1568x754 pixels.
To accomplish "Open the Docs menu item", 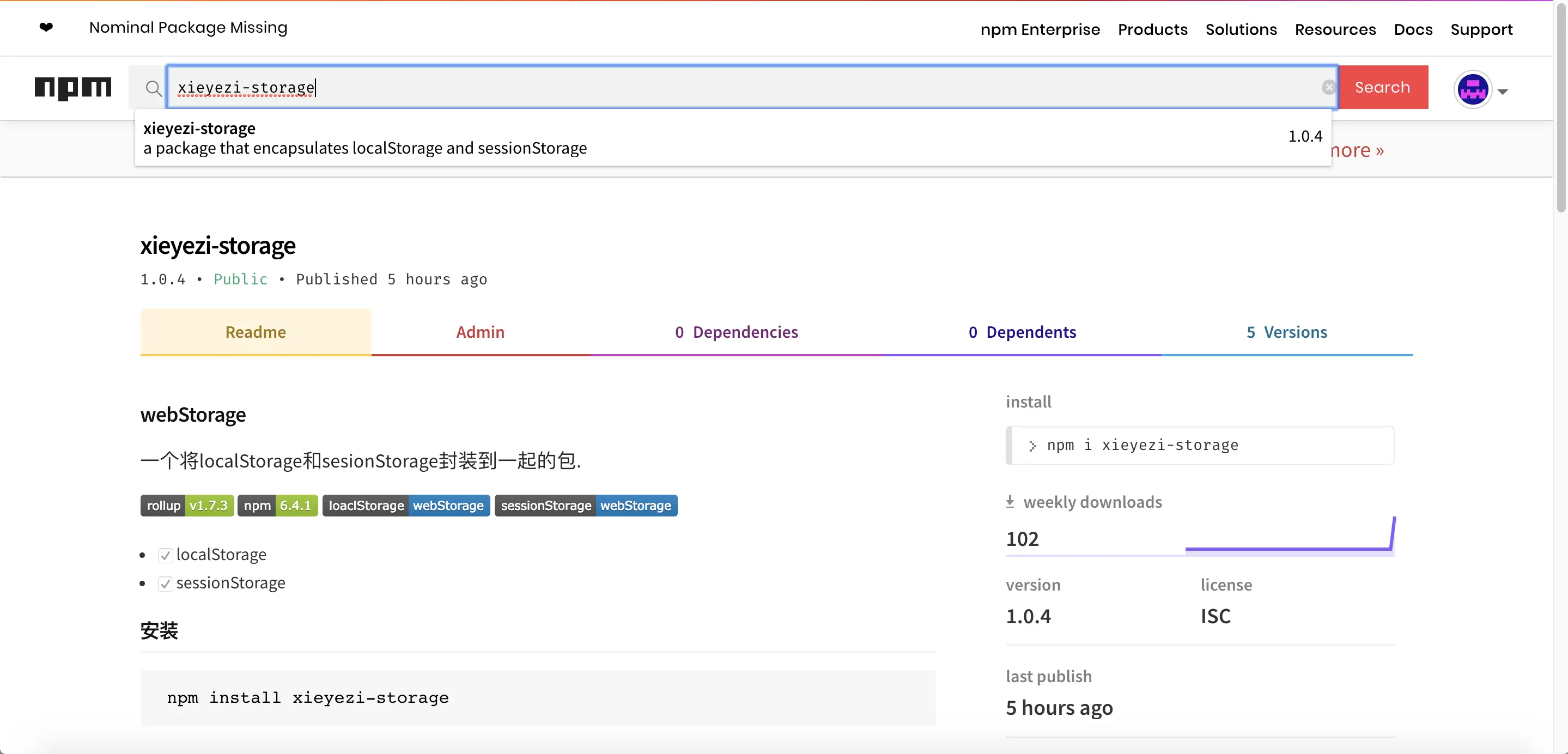I will 1413,29.
